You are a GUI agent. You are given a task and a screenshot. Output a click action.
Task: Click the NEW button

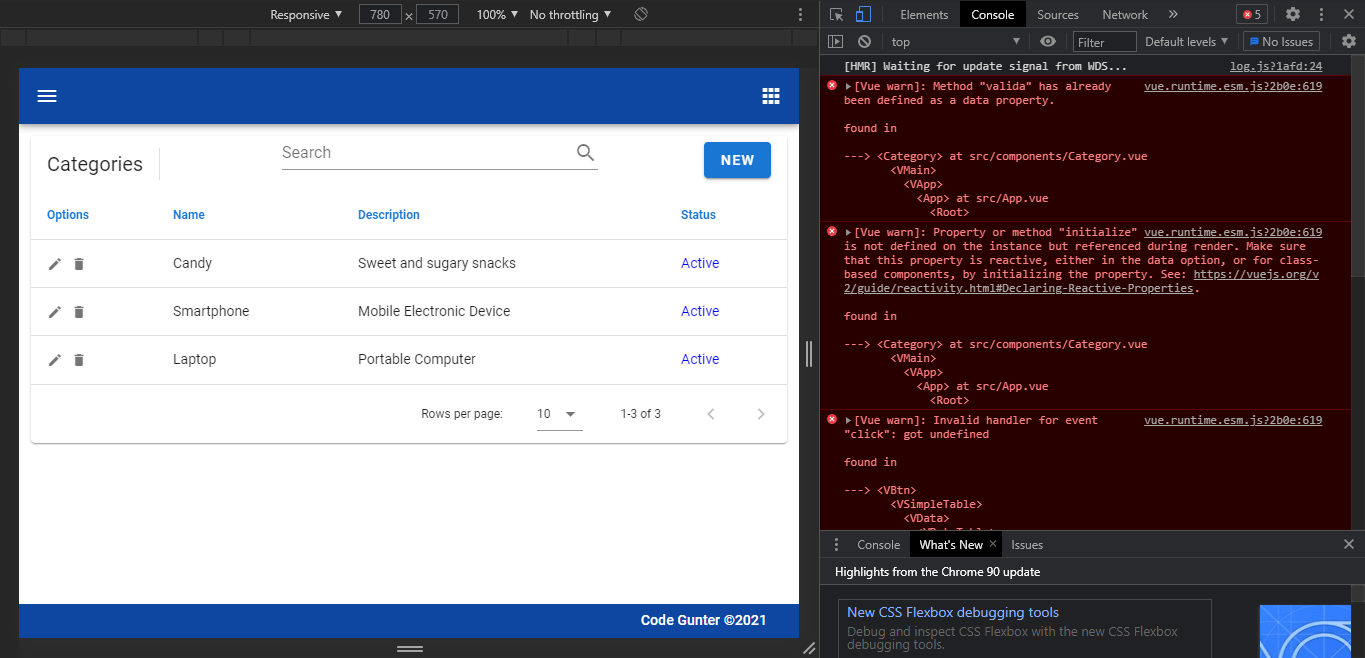tap(737, 160)
